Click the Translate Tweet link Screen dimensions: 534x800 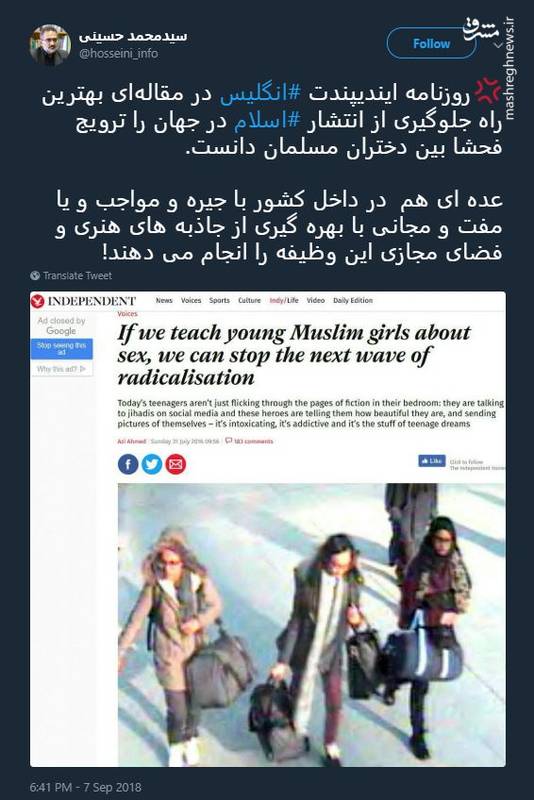click(x=77, y=276)
